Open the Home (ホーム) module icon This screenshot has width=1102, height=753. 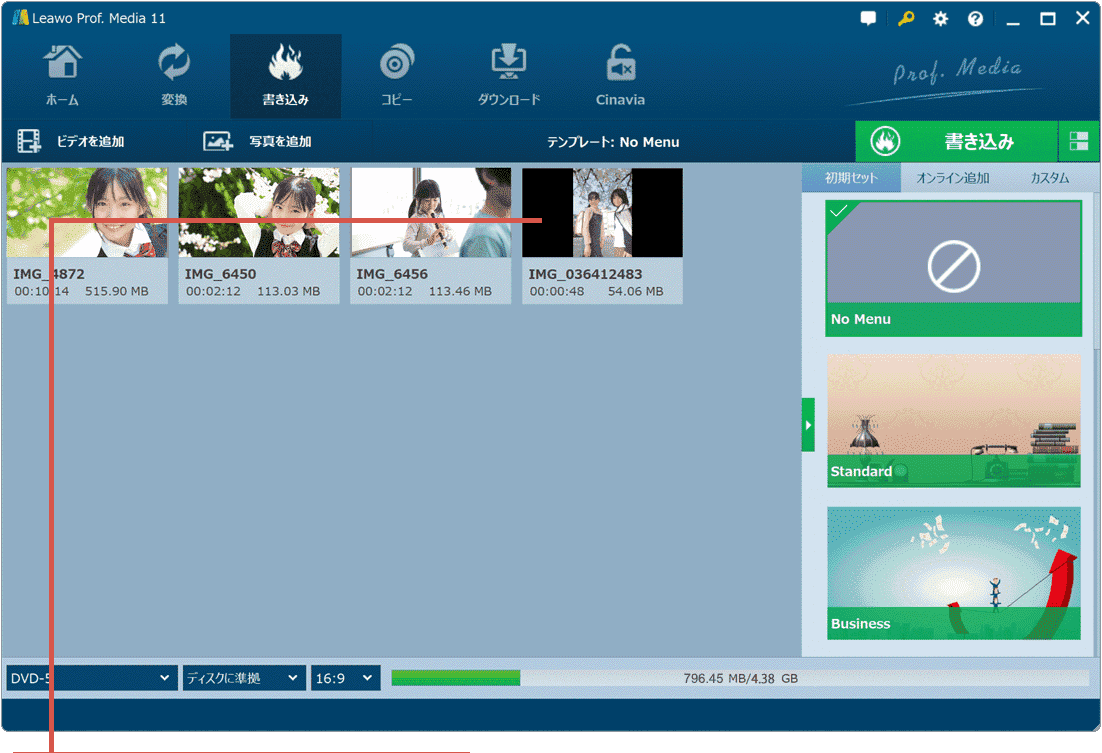pos(62,66)
